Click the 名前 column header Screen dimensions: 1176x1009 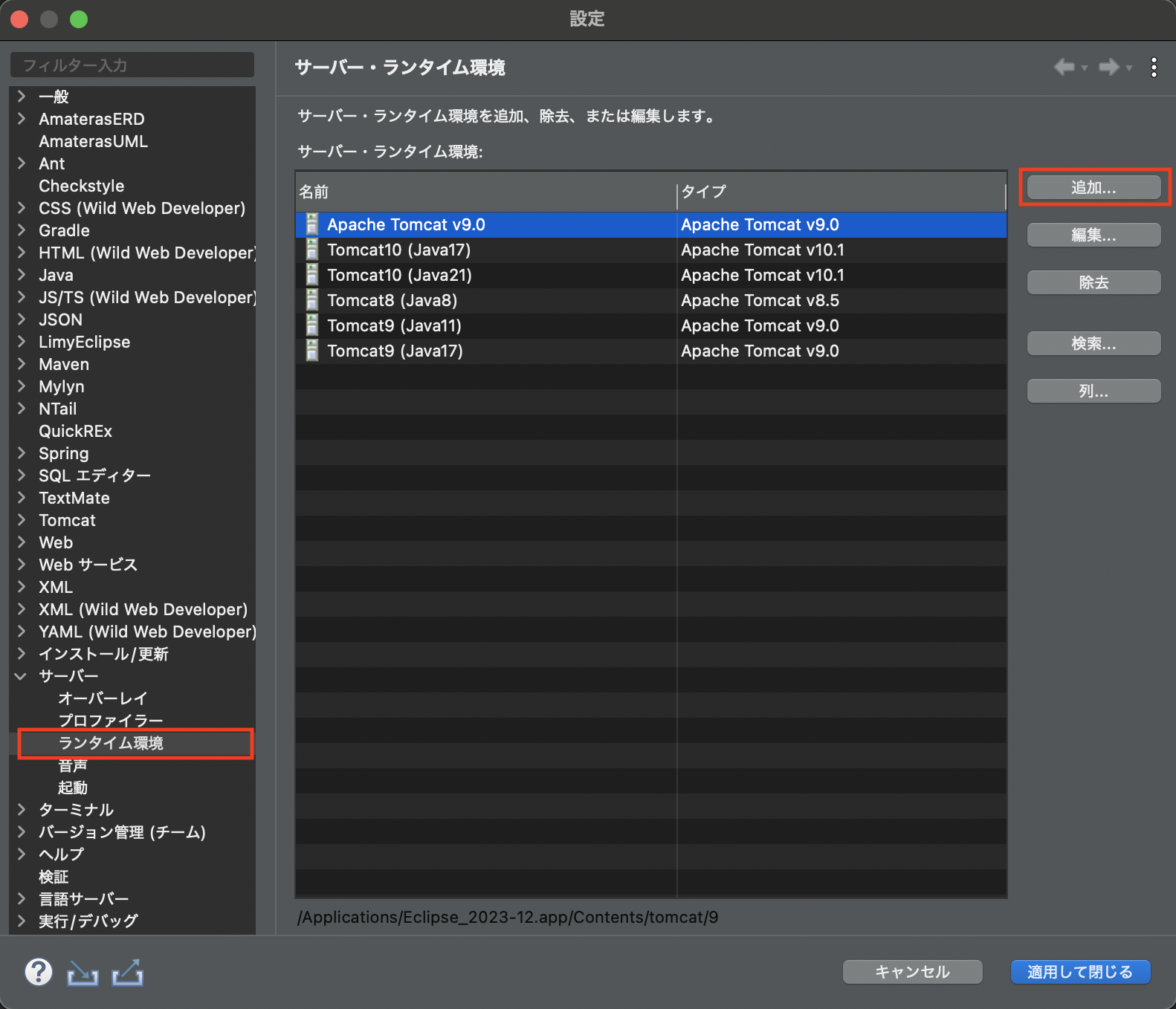coord(486,192)
